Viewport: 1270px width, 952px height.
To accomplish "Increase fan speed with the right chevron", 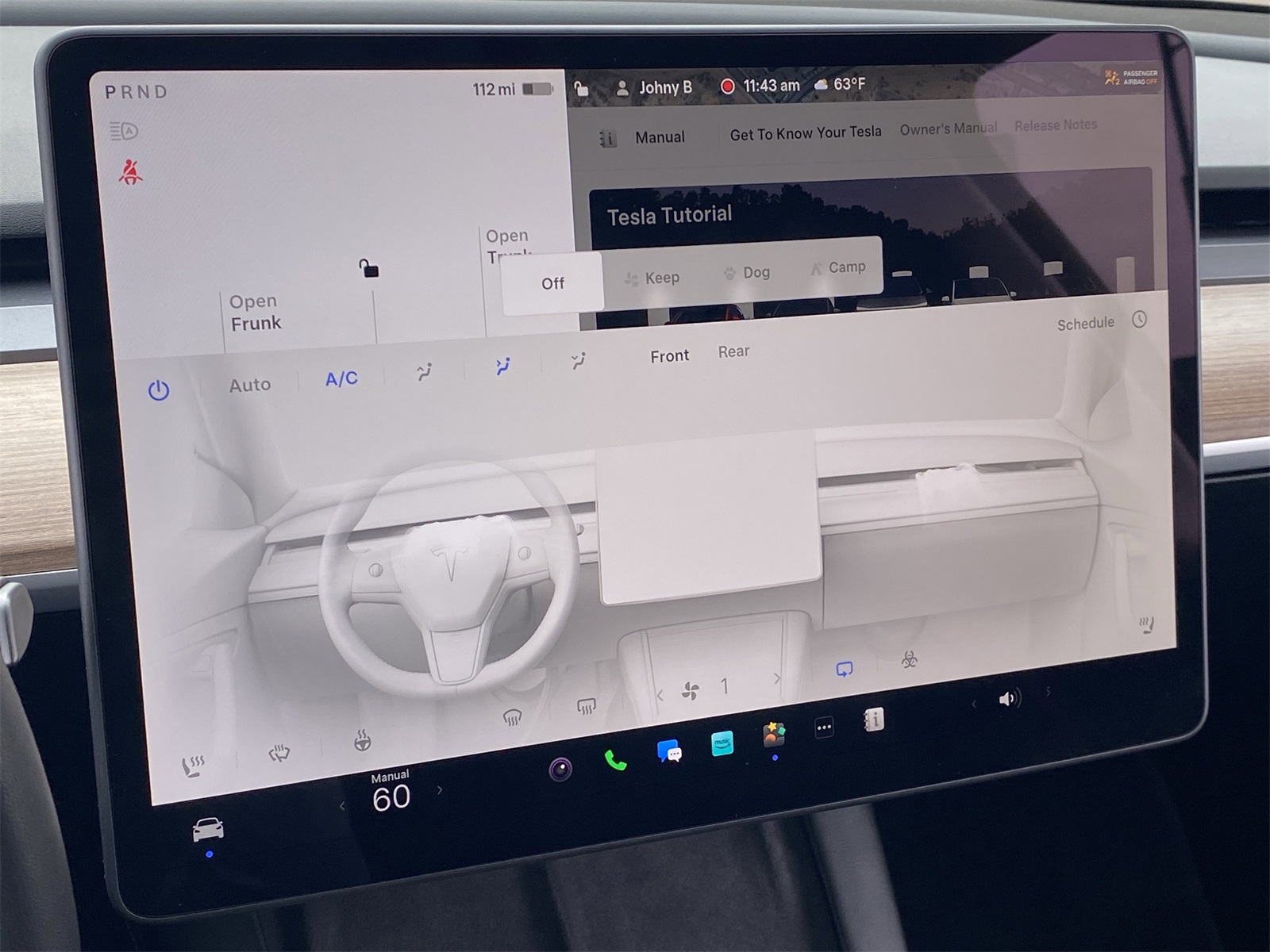I will 775,680.
